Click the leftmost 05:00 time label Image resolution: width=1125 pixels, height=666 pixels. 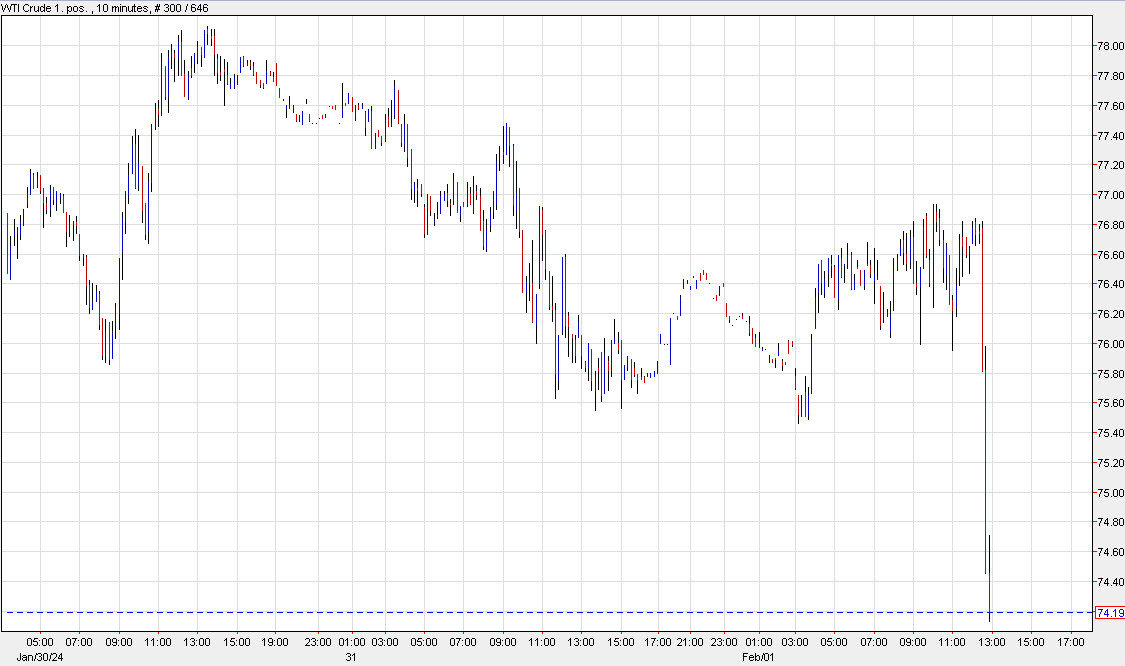pyautogui.click(x=40, y=642)
